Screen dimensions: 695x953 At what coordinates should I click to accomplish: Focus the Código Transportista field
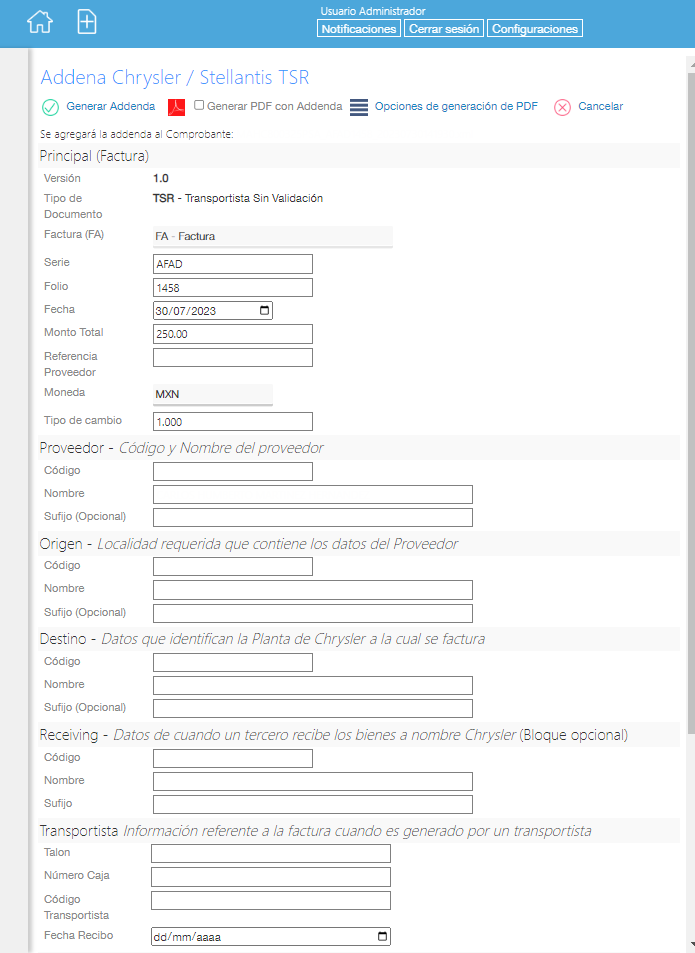coord(271,901)
